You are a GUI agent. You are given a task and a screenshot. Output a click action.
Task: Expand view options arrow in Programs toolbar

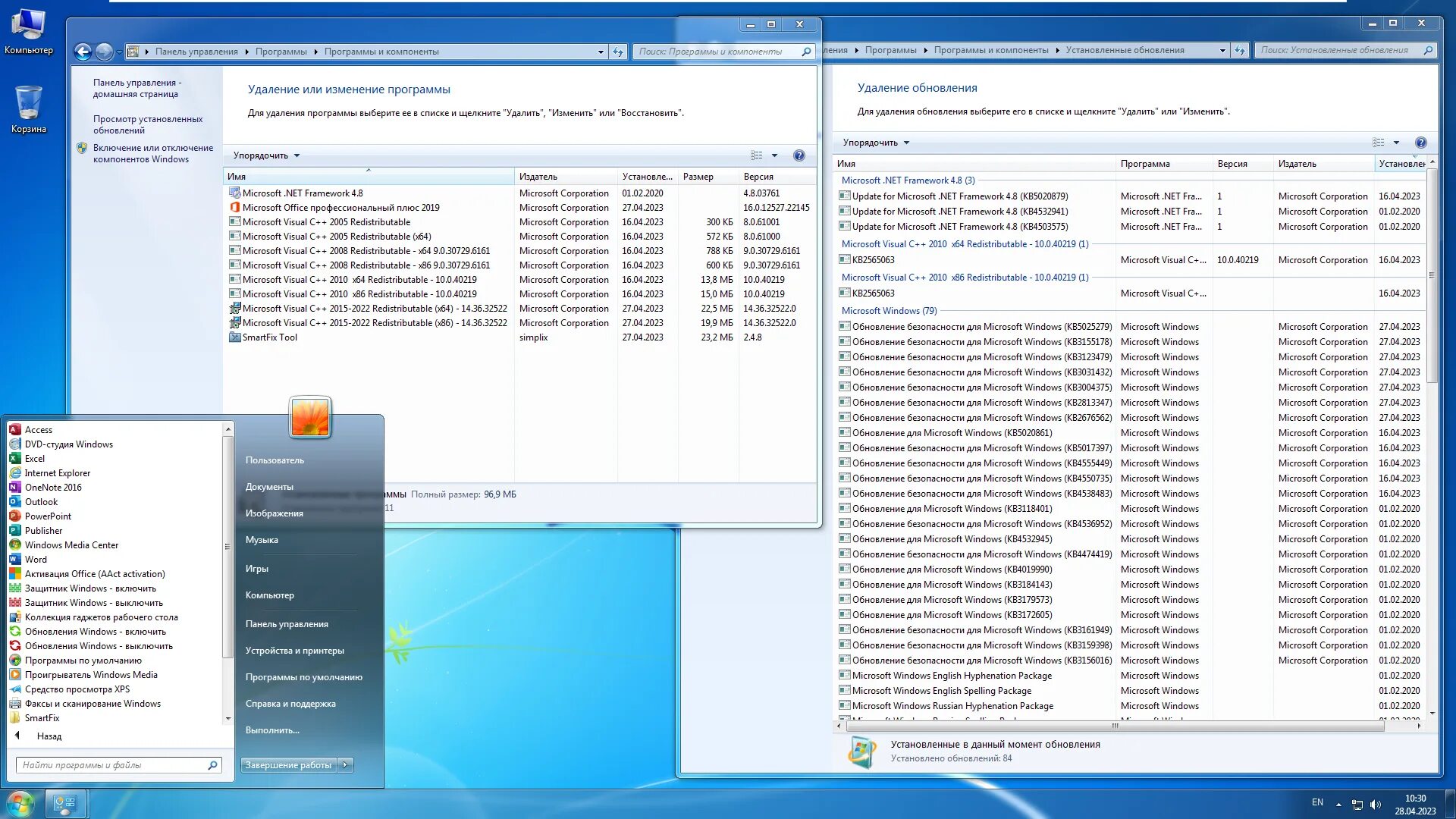774,155
